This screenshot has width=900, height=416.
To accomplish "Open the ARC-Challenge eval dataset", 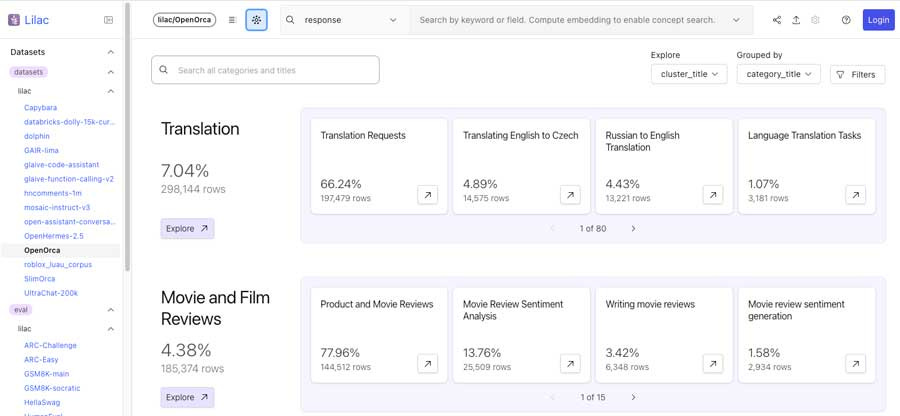I will click(x=50, y=345).
